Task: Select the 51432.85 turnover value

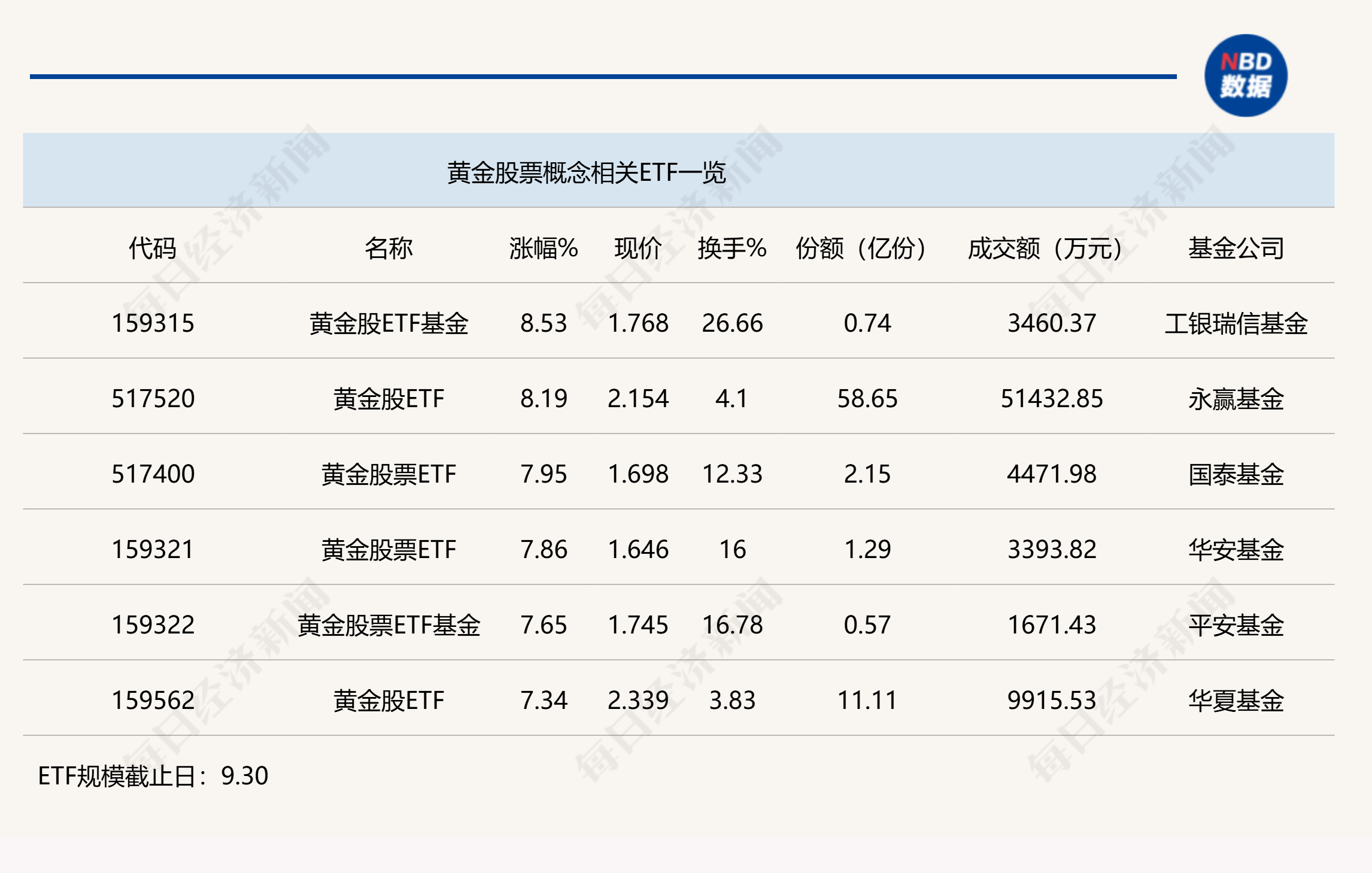Action: coord(1051,399)
